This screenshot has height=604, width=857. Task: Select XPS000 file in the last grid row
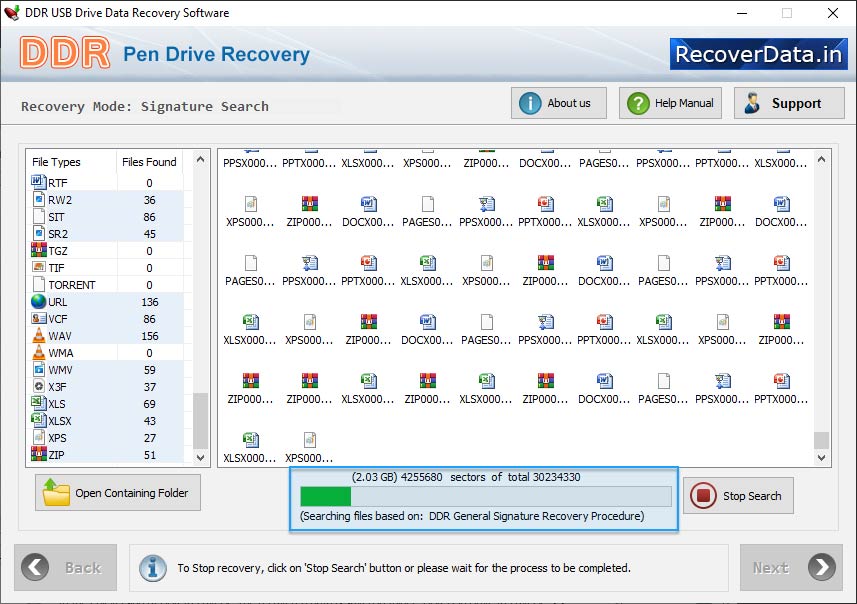click(x=309, y=448)
